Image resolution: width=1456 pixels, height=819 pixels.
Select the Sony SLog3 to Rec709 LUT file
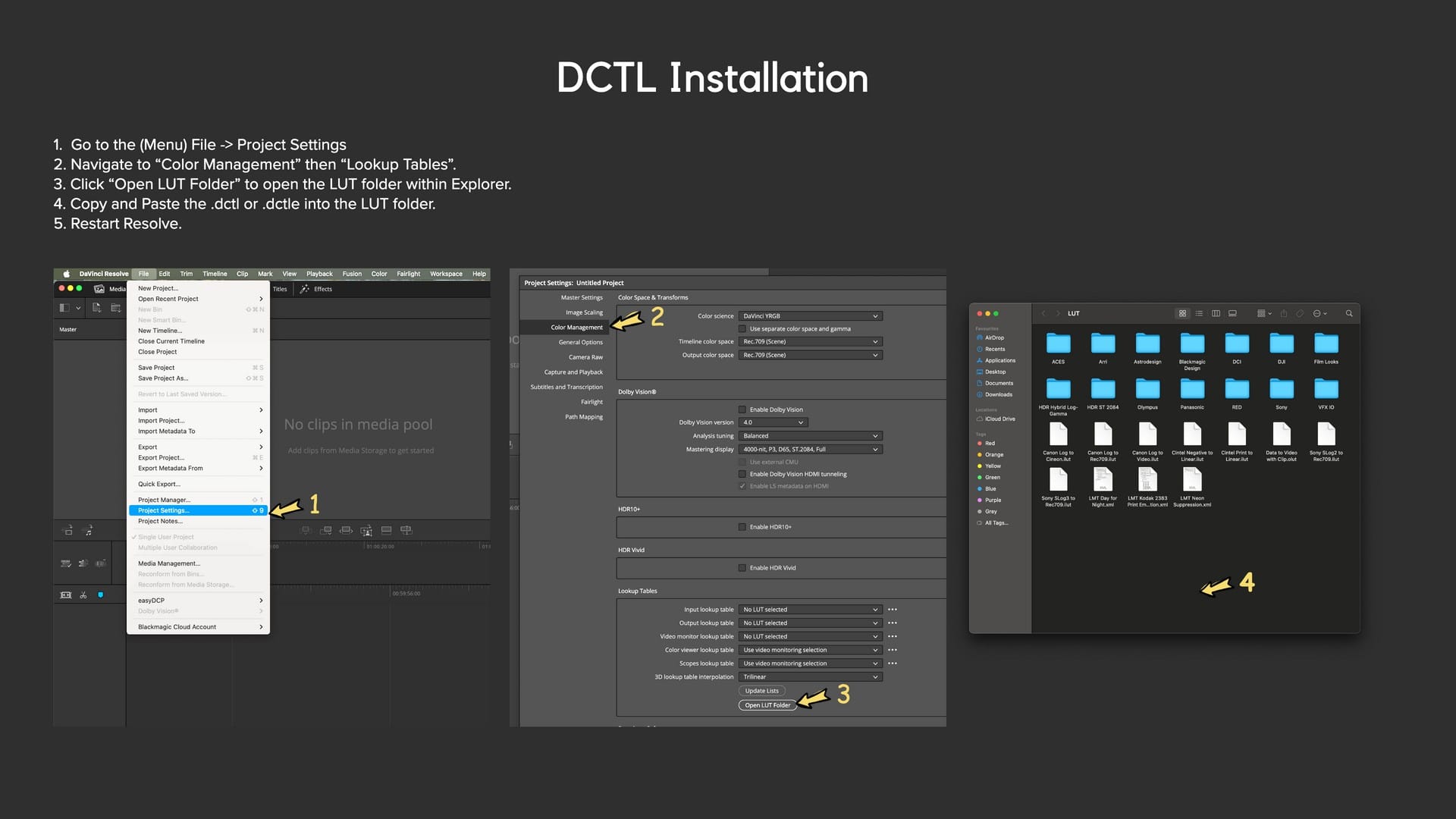1058,480
